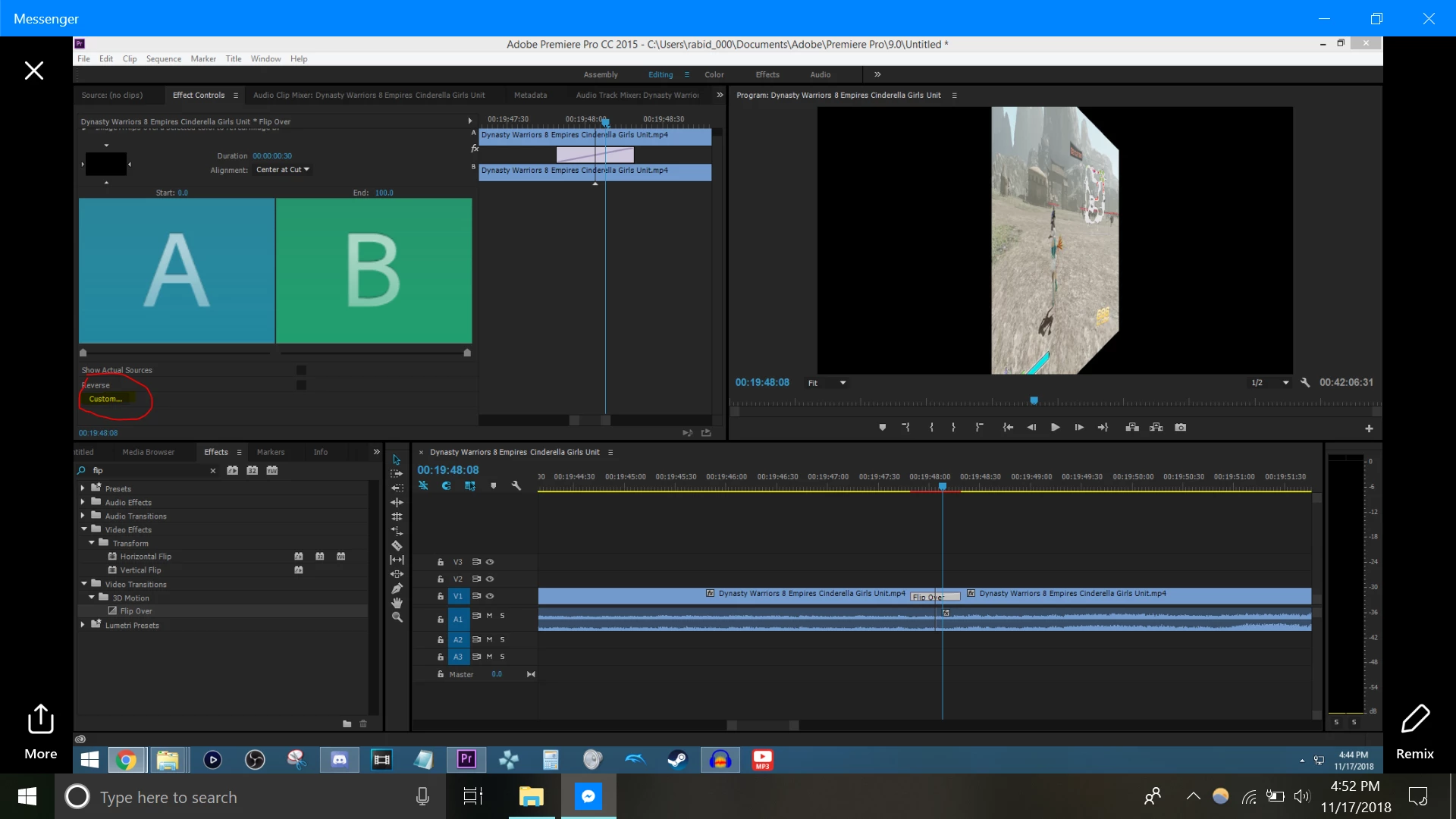Select the Hand tool
The image size is (1456, 819).
point(397,603)
